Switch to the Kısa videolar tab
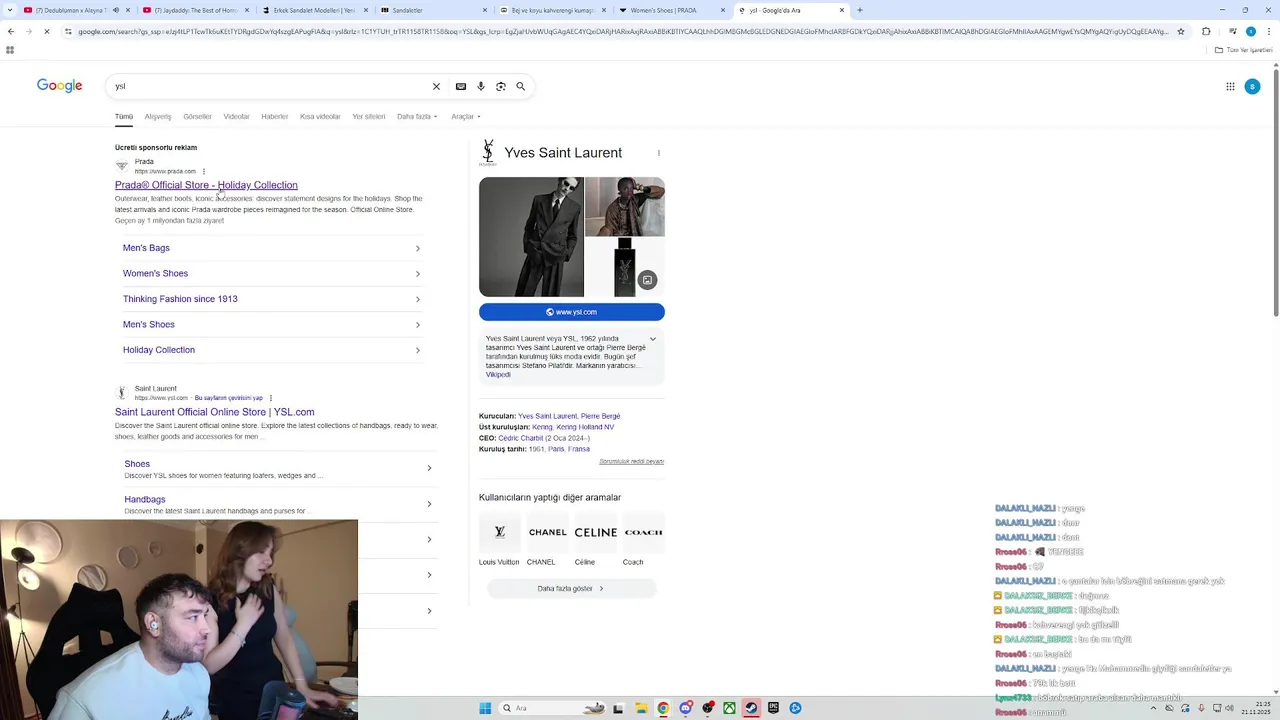Screen dimensions: 1280x720 pos(320,116)
